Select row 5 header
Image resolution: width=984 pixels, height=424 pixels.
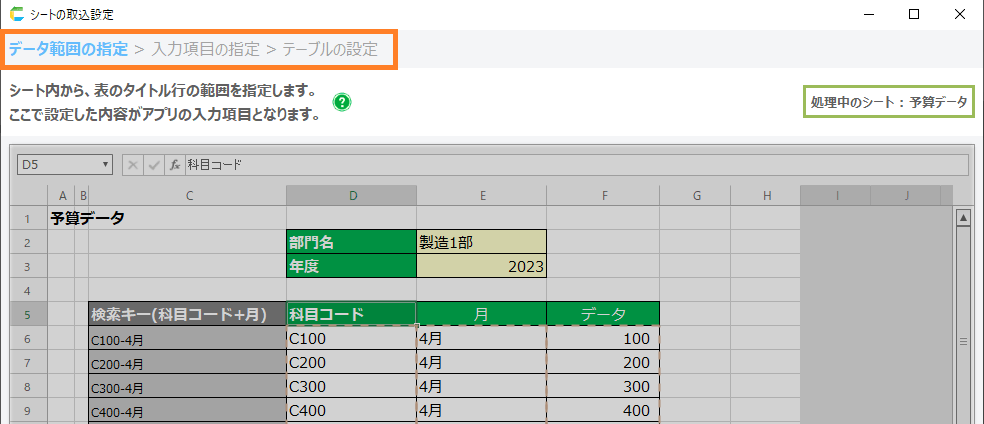coord(28,314)
